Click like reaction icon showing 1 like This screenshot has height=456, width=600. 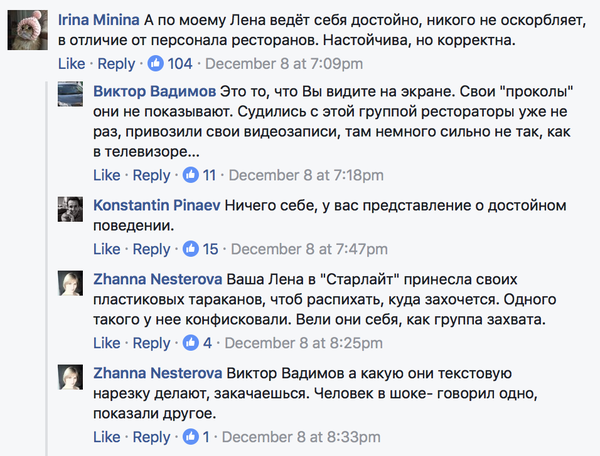(191, 437)
